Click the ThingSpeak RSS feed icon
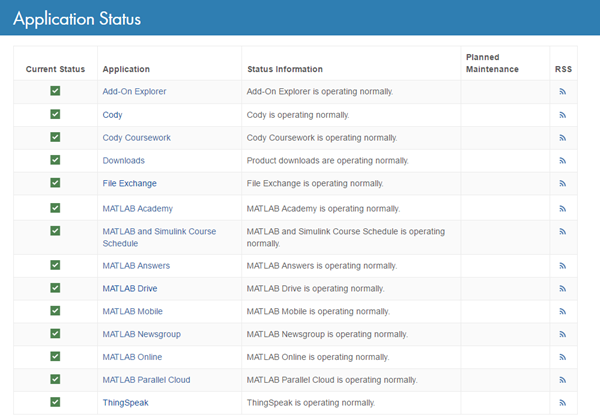Viewport: 600px width, 420px height. 563,403
